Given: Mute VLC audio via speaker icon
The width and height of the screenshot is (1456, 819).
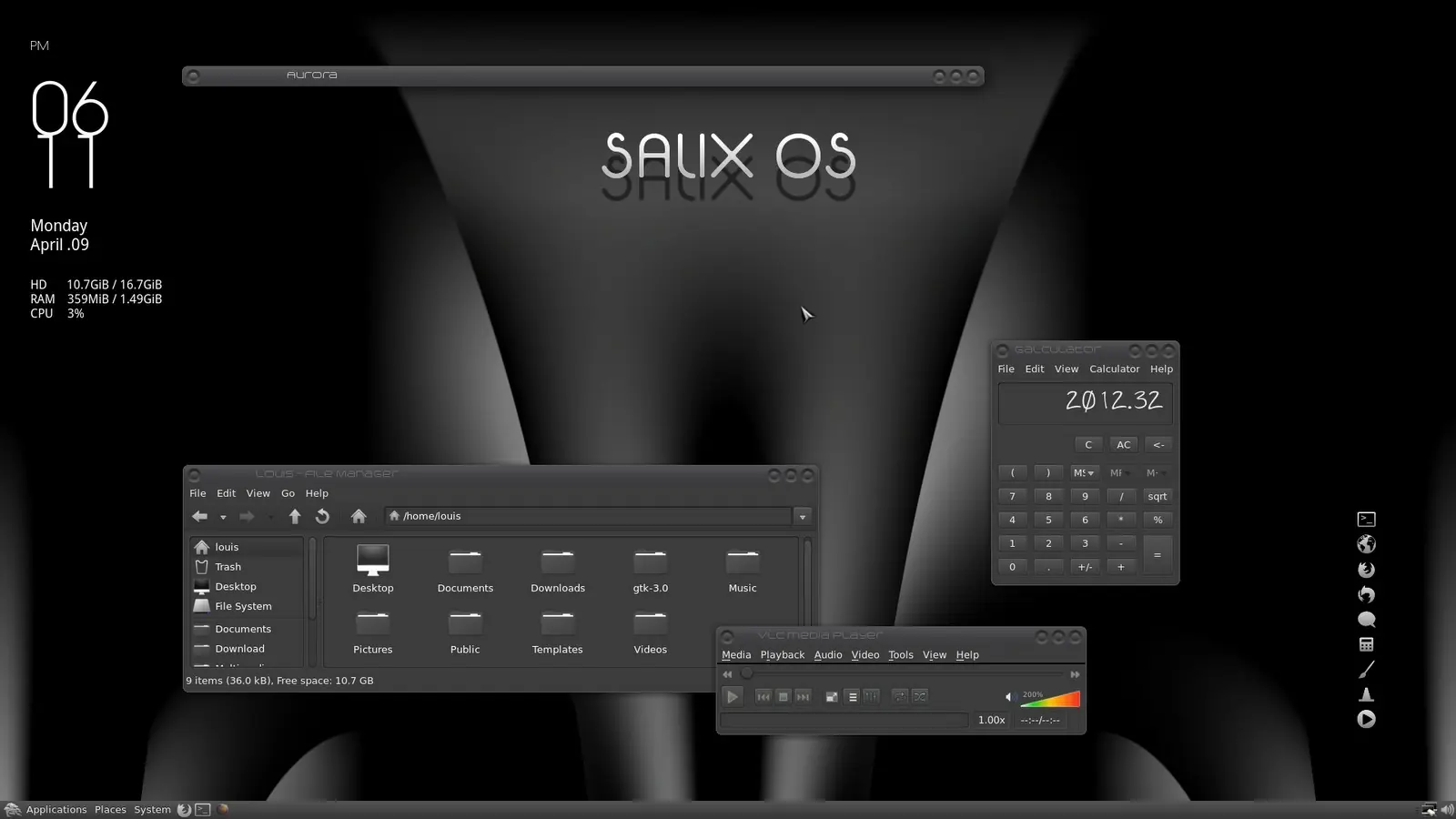Looking at the screenshot, I should pos(1008,697).
